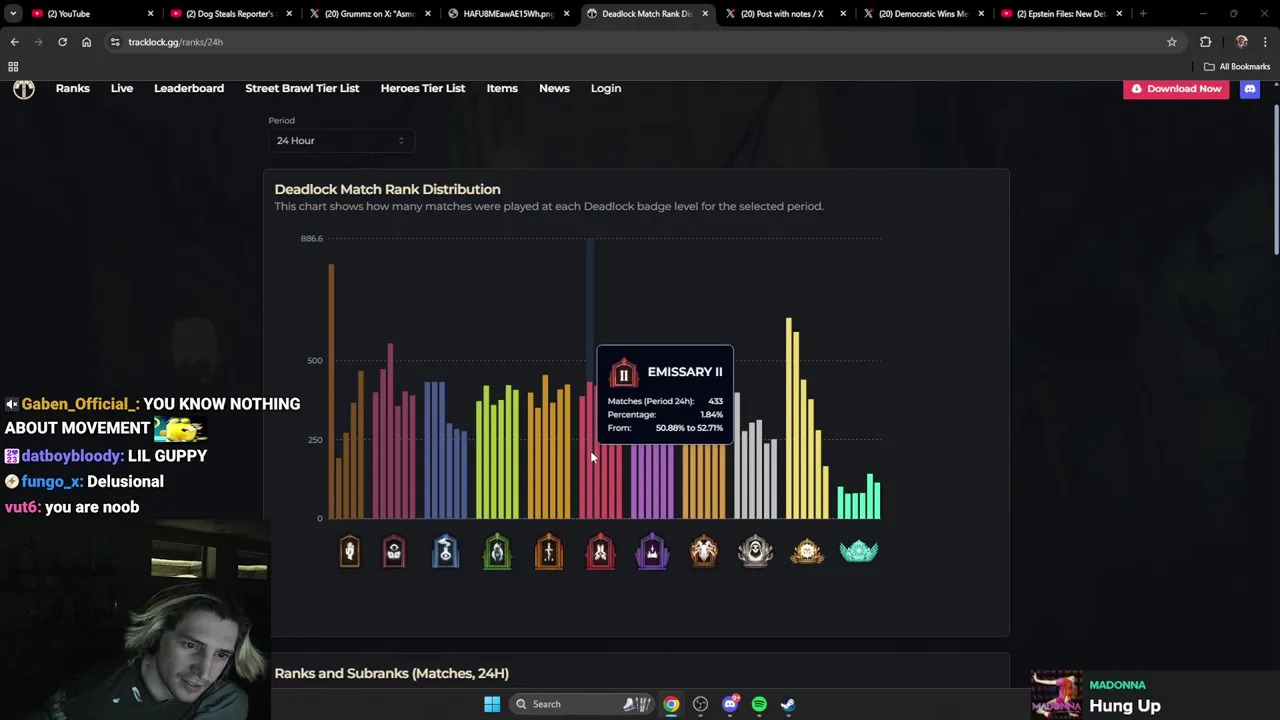Click the silver Phantom rank badge
The height and width of the screenshot is (720, 1280).
[755, 551]
